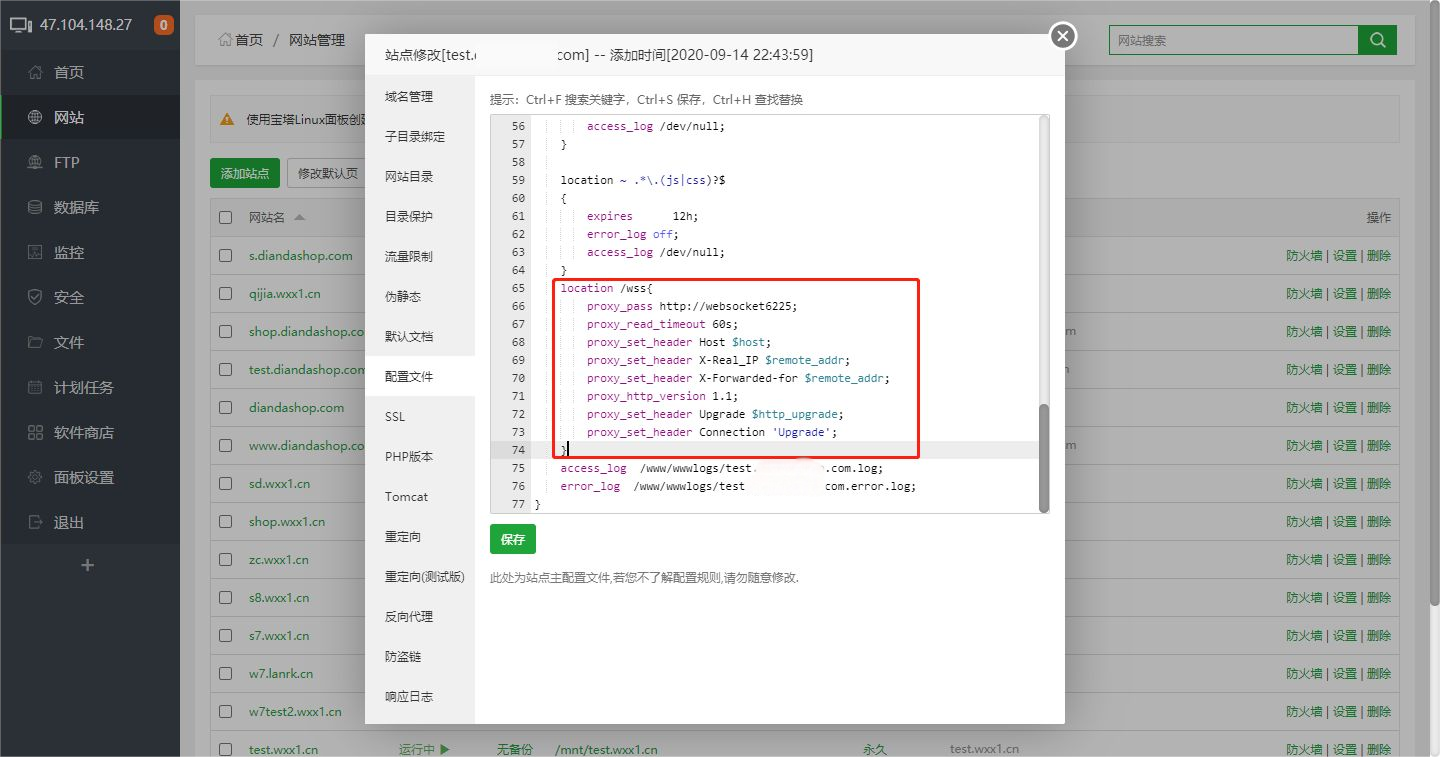Open the SSL settings tab

pos(395,417)
